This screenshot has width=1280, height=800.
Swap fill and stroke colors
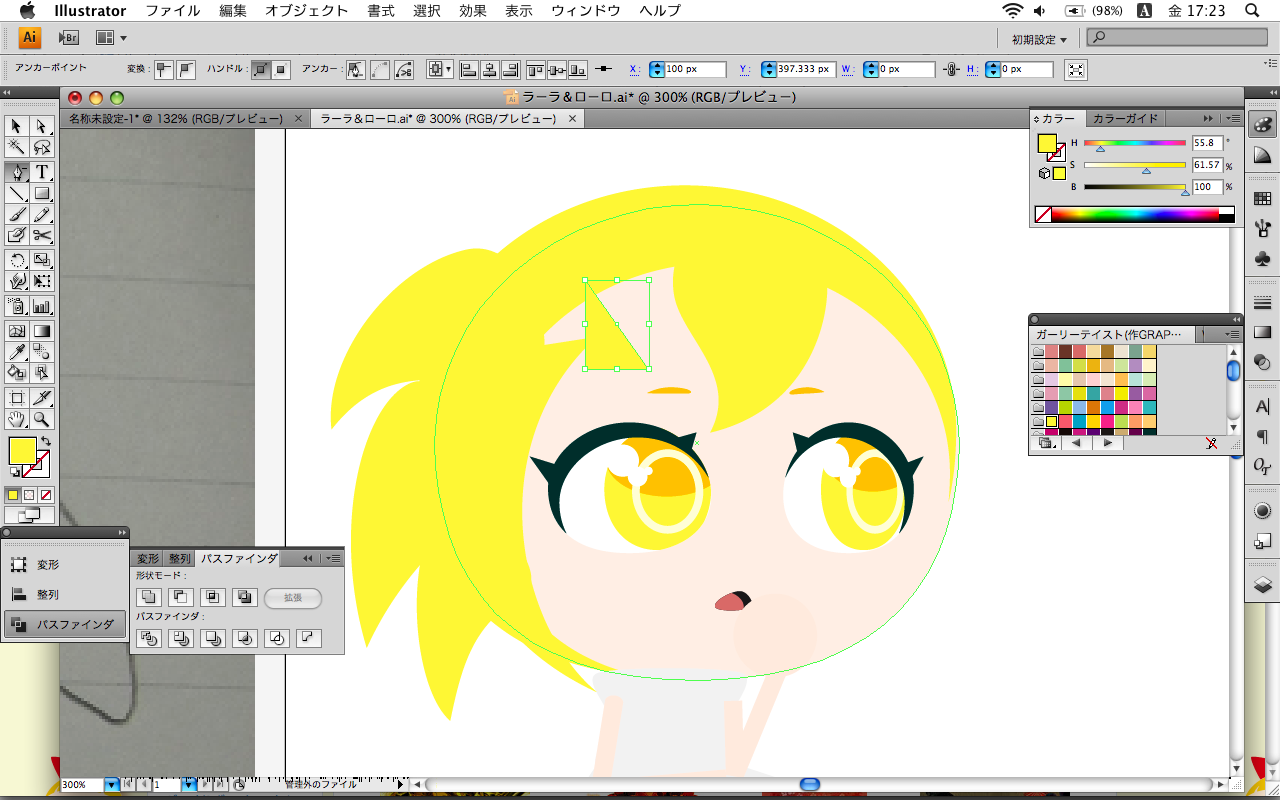45,441
